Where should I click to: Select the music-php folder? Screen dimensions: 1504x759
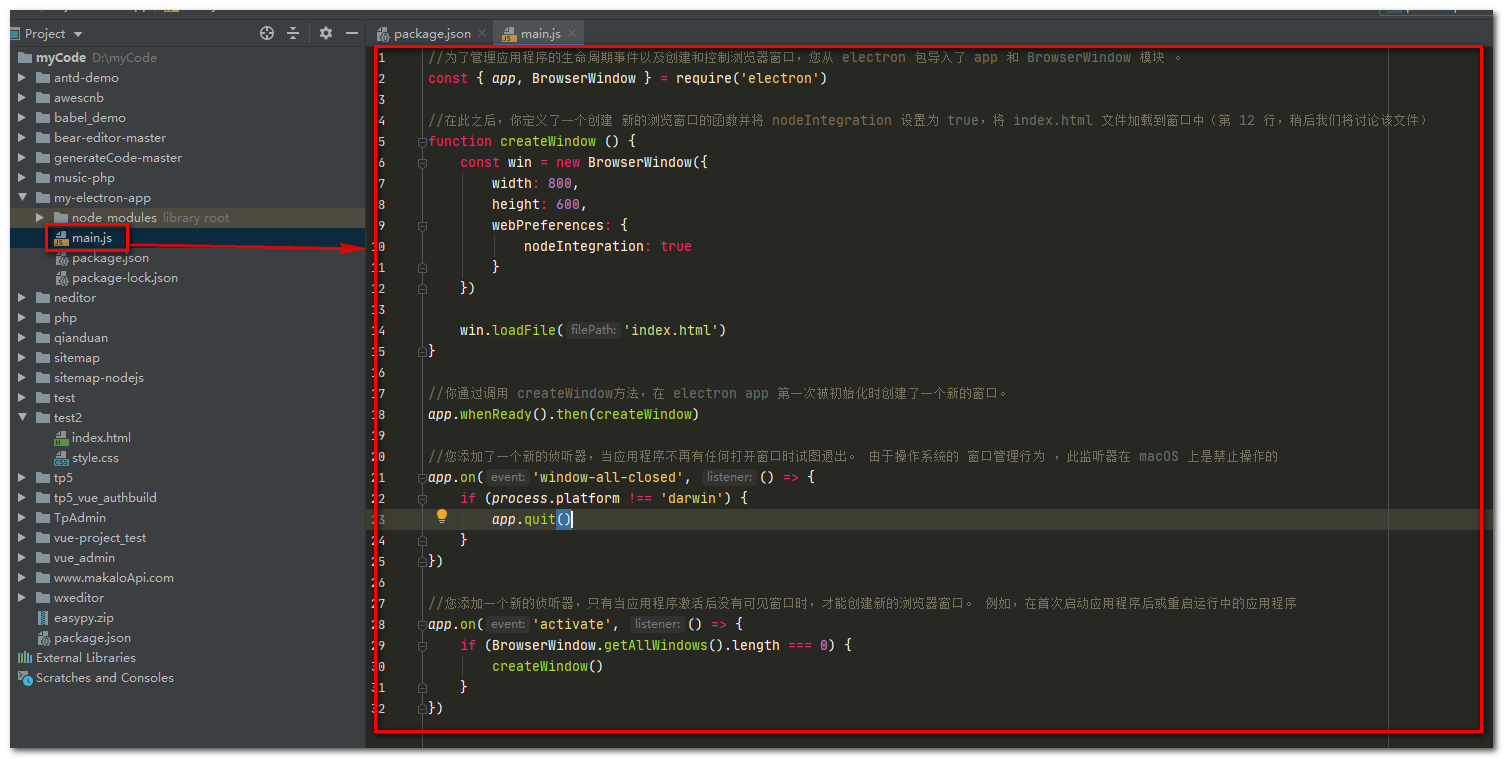pyautogui.click(x=84, y=178)
